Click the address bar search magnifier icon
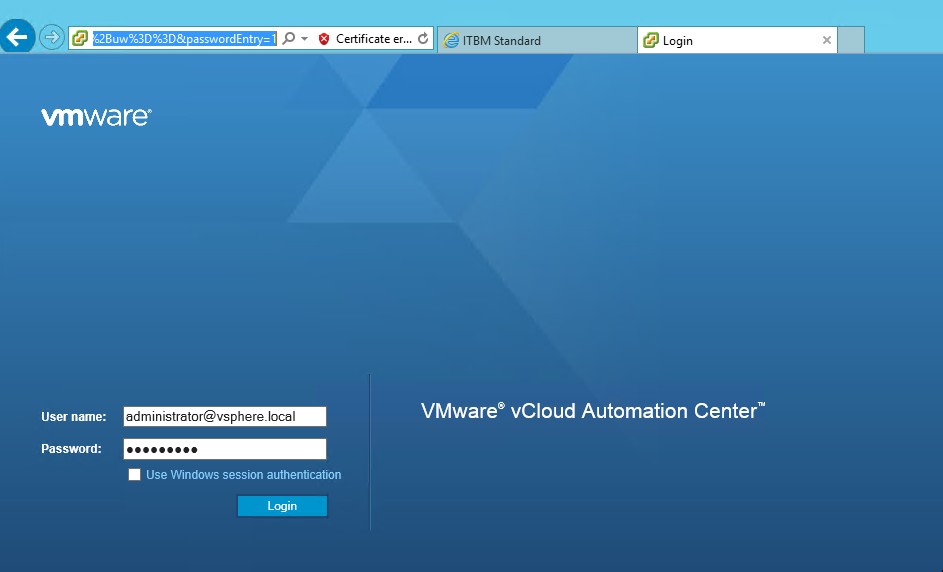The height and width of the screenshot is (572, 943). tap(289, 39)
